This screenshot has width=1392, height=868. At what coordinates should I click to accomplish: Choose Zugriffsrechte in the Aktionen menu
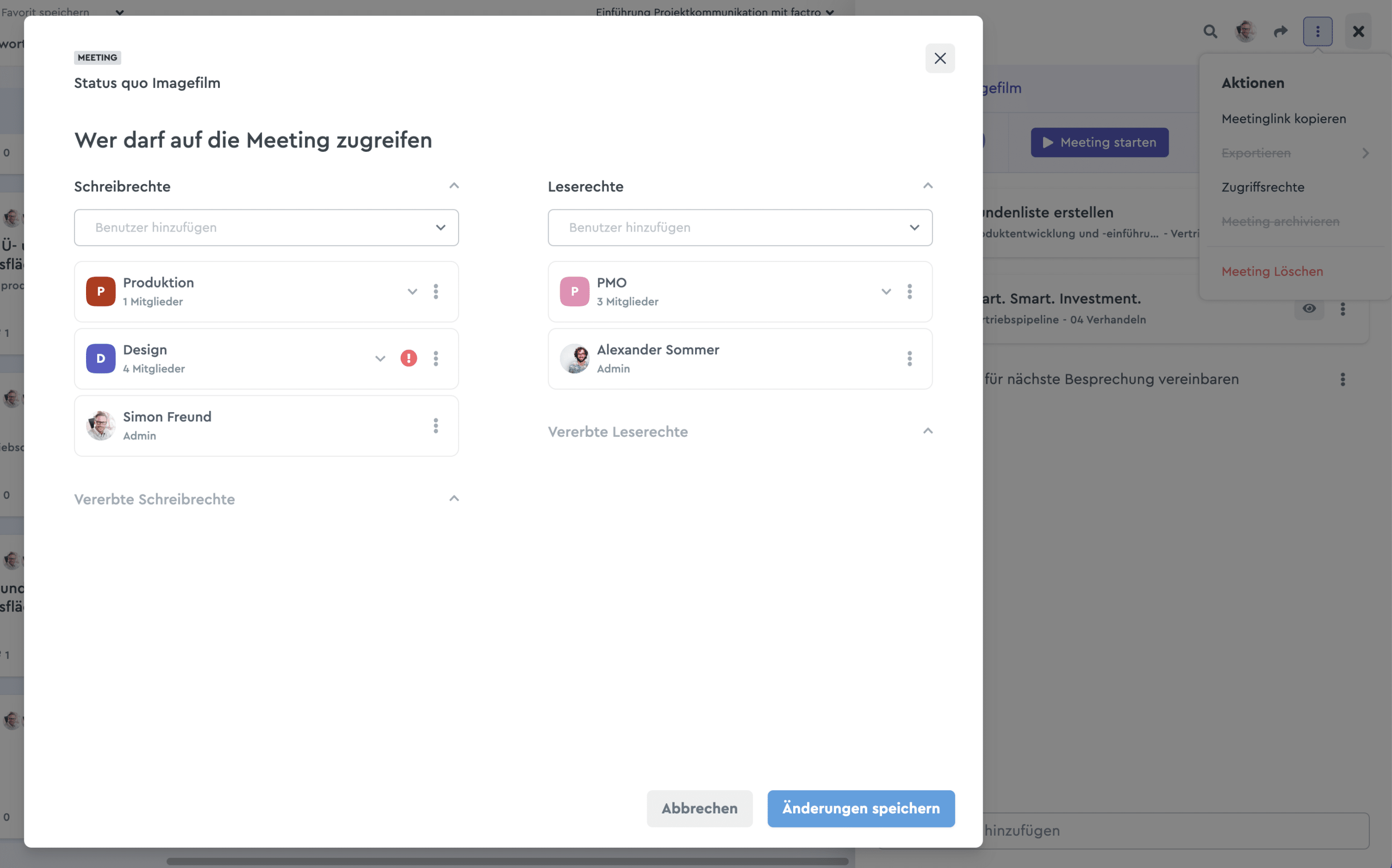pyautogui.click(x=1263, y=187)
